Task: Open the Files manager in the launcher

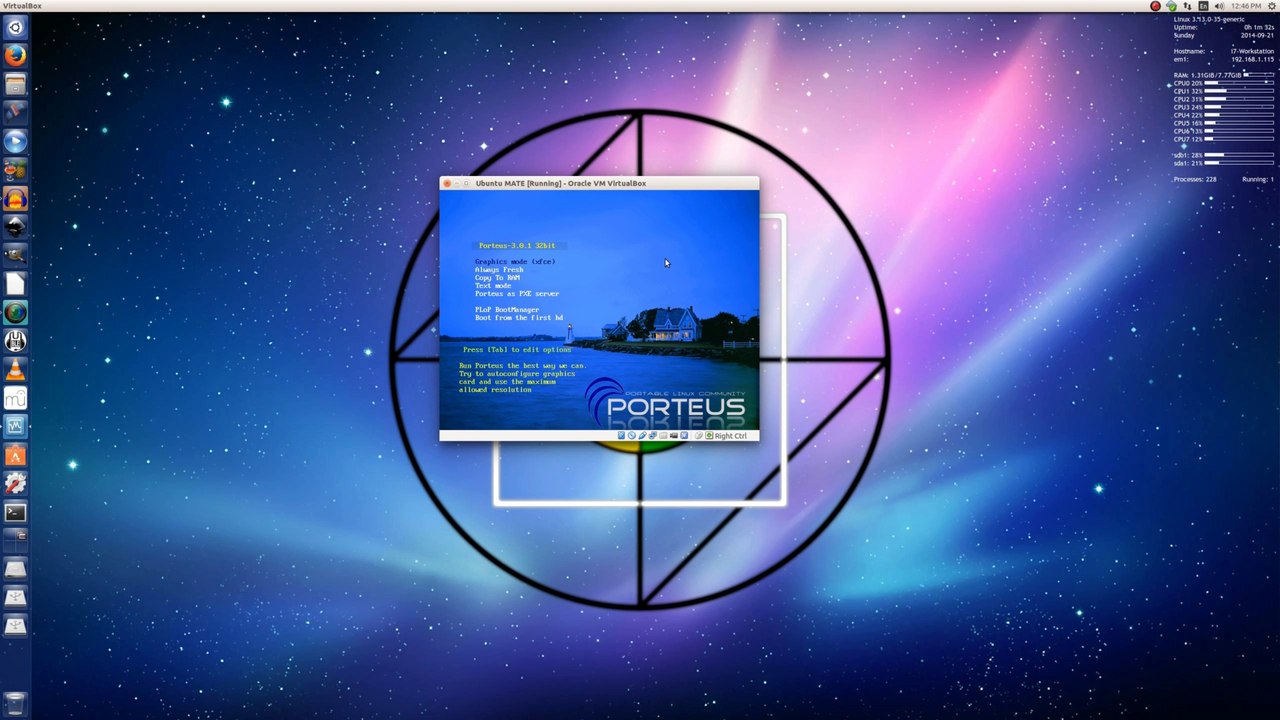Action: [x=15, y=84]
